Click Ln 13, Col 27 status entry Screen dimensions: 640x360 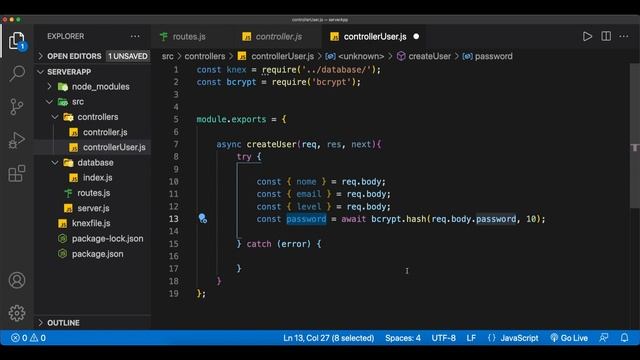(x=329, y=338)
